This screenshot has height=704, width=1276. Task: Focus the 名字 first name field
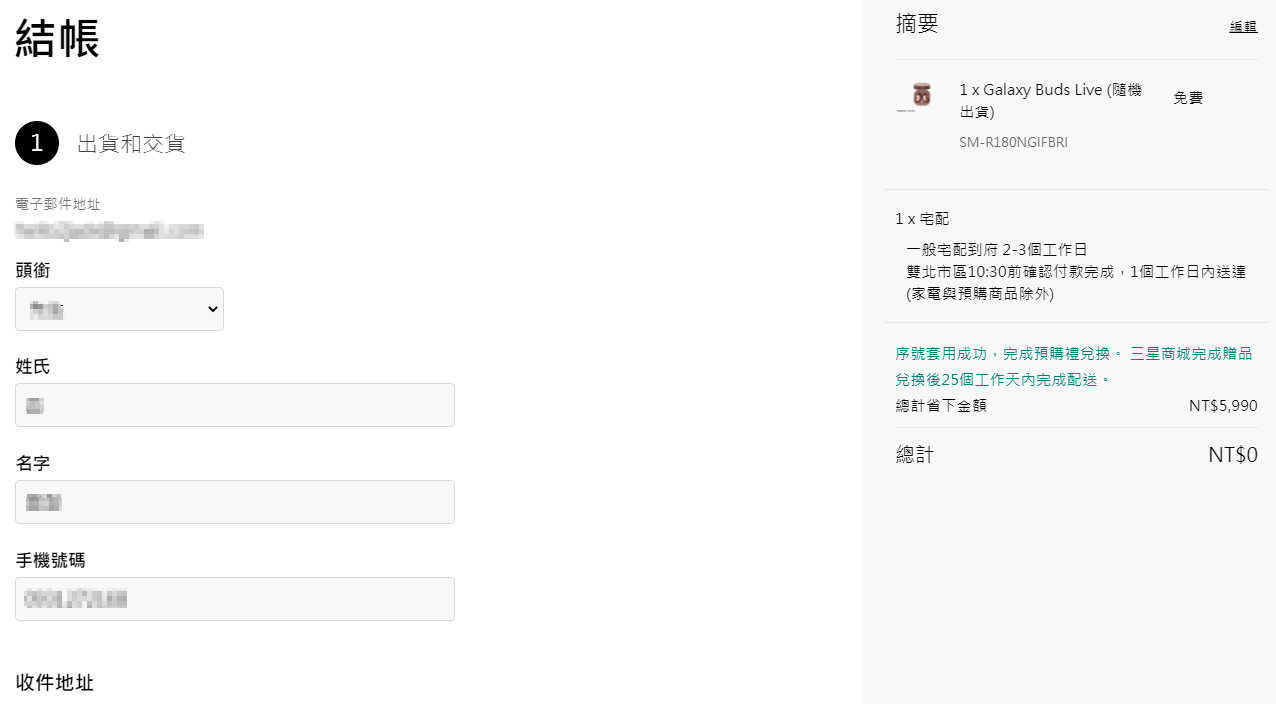coord(235,502)
